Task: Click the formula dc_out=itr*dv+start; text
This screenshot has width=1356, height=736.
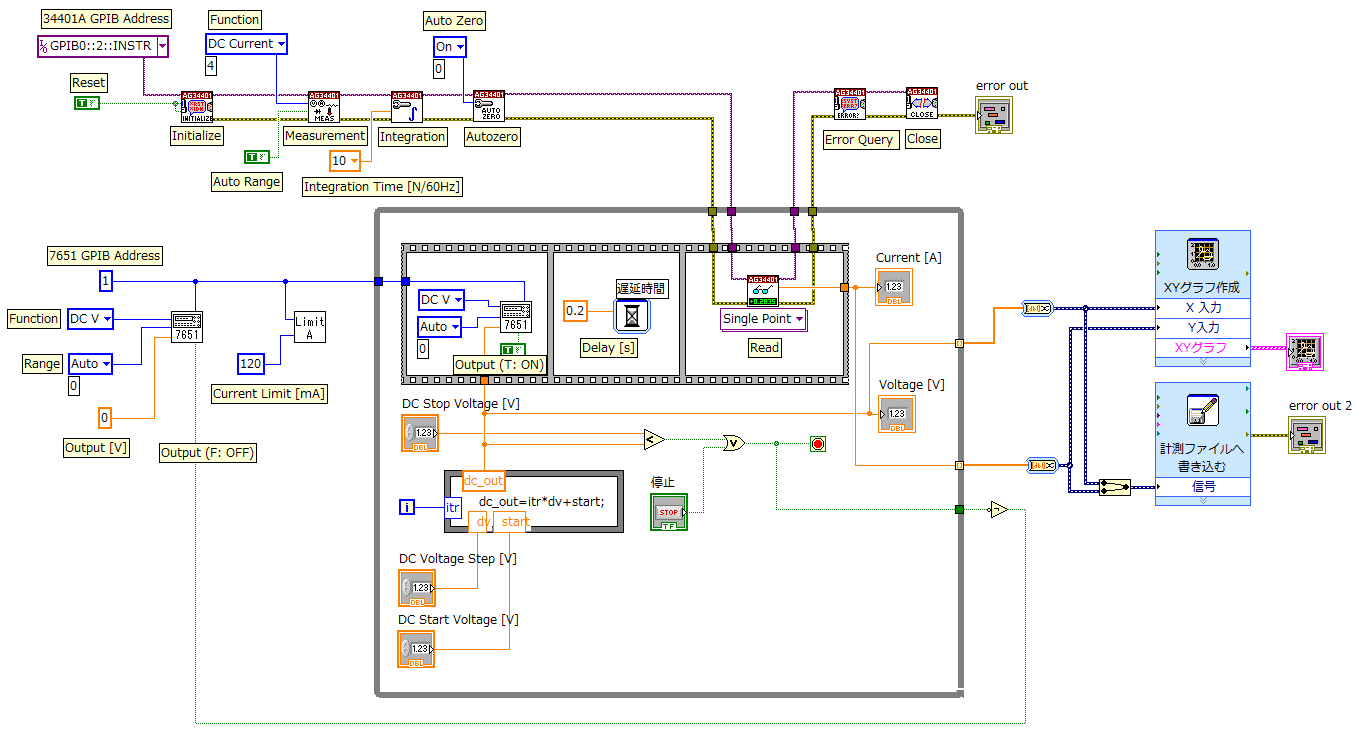Action: click(542, 502)
